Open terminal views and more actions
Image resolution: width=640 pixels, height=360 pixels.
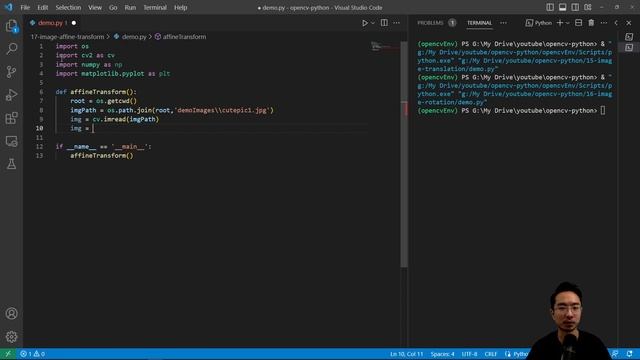(604, 23)
